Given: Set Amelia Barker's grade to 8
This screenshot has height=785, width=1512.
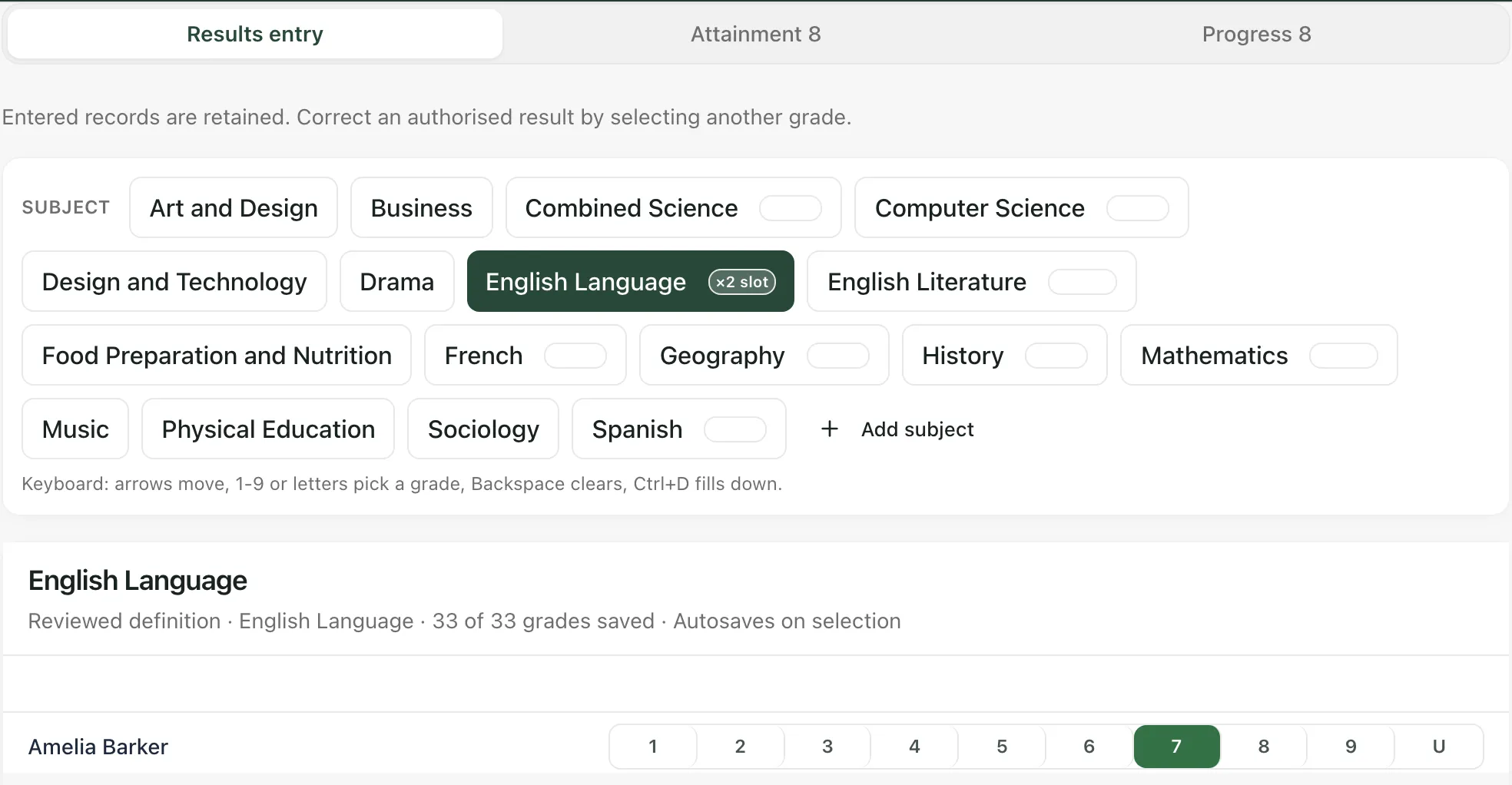Looking at the screenshot, I should 1264,746.
